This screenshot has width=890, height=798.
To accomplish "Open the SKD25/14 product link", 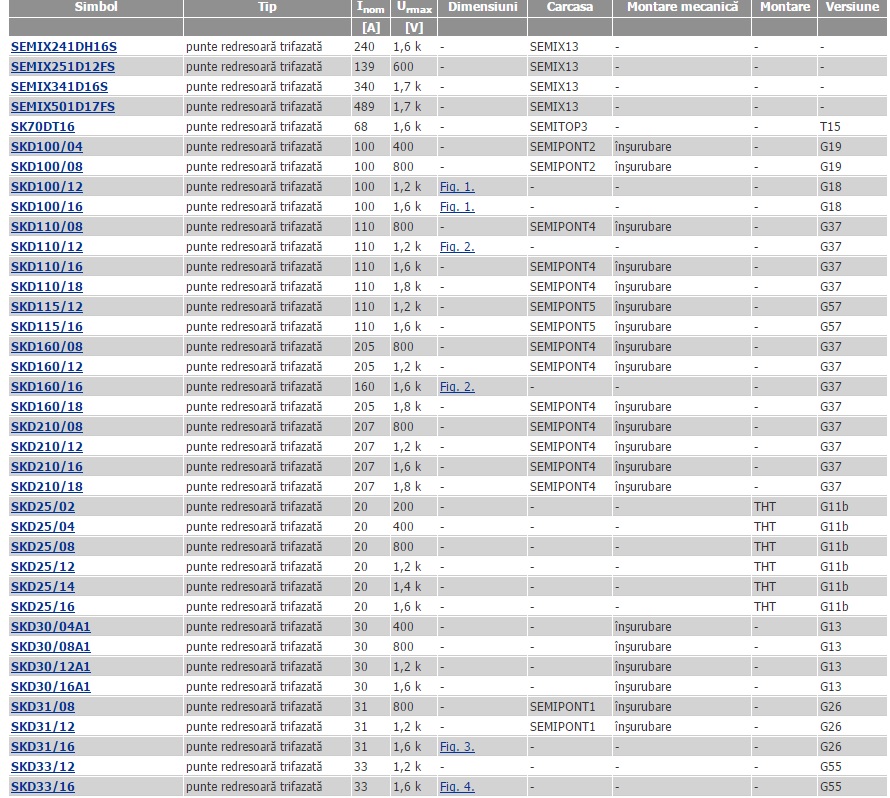I will (x=43, y=587).
